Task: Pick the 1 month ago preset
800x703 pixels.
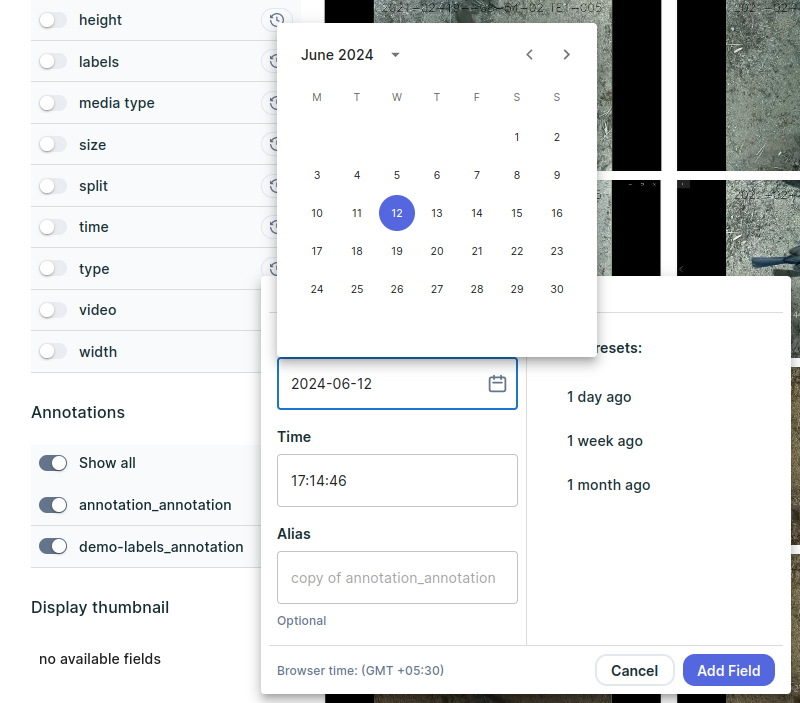Action: (608, 485)
